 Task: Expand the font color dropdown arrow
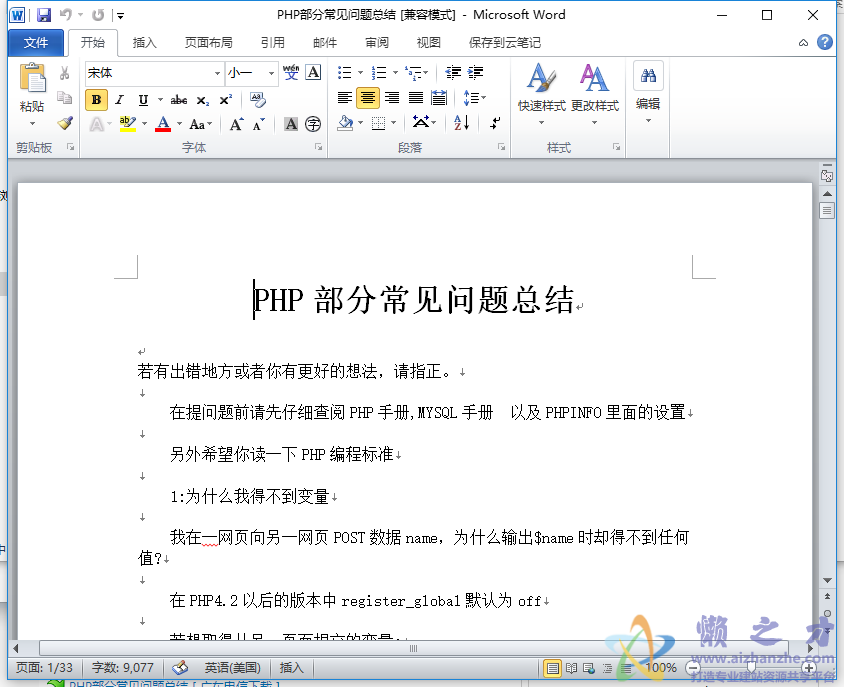179,124
